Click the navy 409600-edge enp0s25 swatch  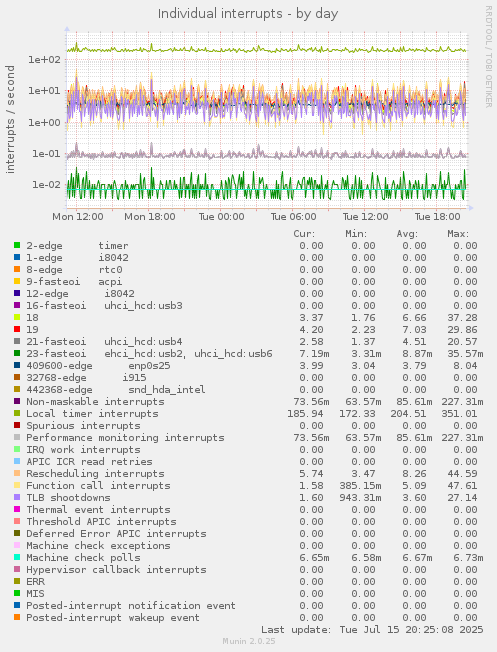(x=17, y=366)
